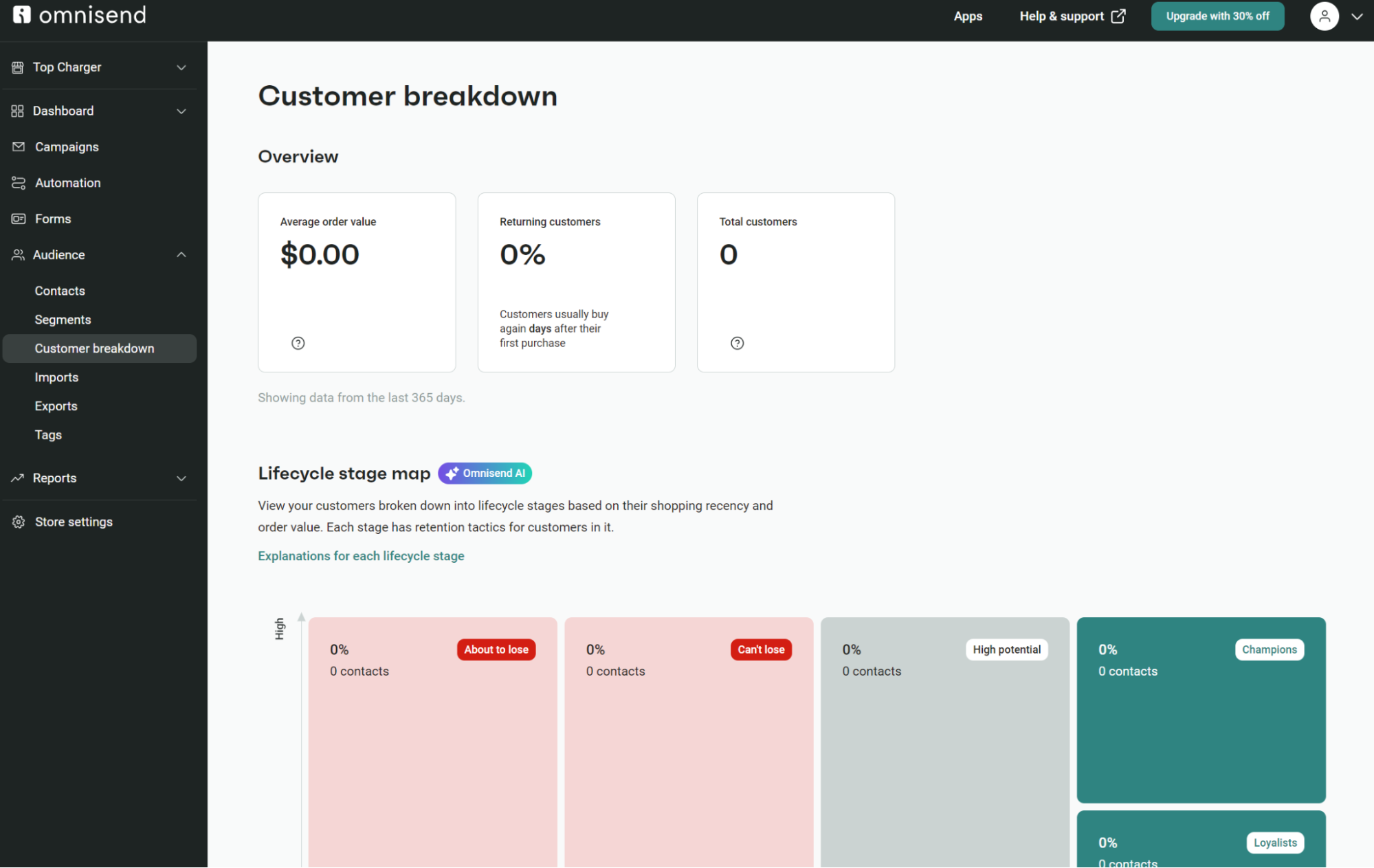Select the Forms icon in the sidebar
The width and height of the screenshot is (1374, 868).
[18, 219]
